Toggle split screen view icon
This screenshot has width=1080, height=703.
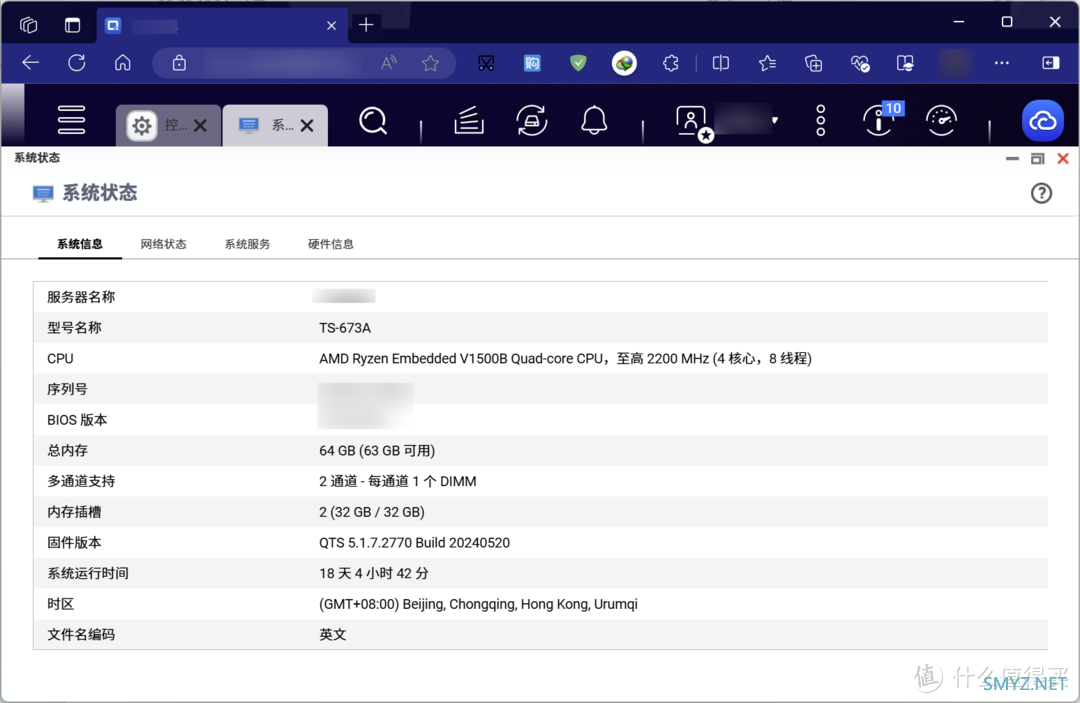click(x=721, y=63)
